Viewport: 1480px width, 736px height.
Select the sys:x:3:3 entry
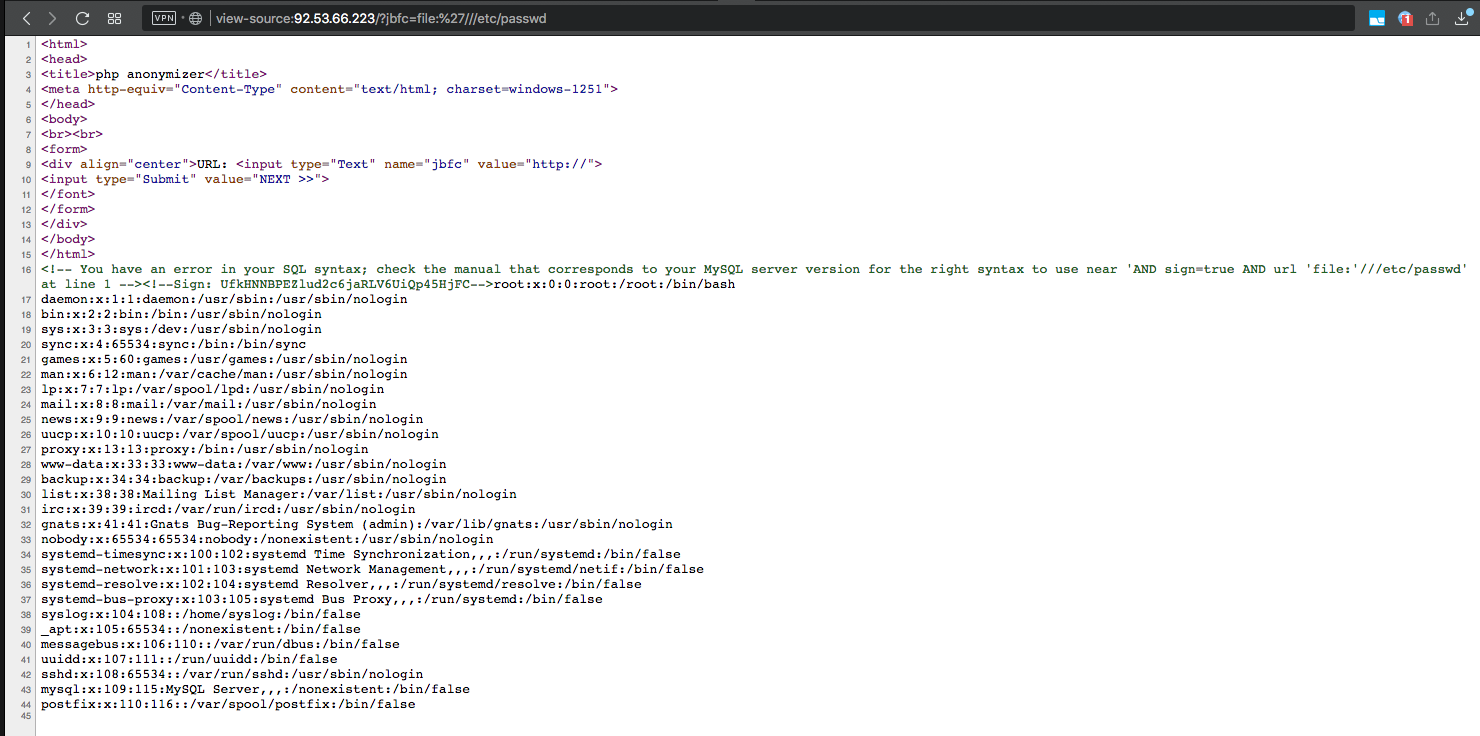(x=181, y=329)
